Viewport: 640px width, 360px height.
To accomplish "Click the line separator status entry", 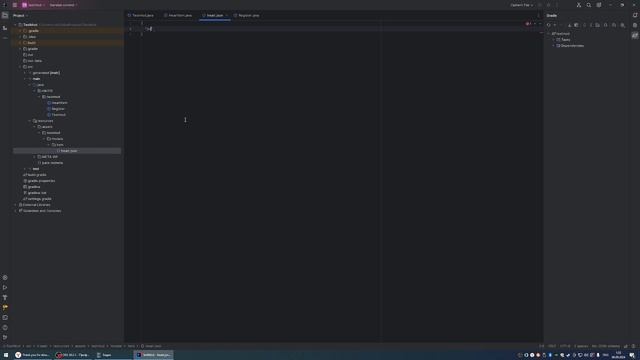I will tap(552, 346).
